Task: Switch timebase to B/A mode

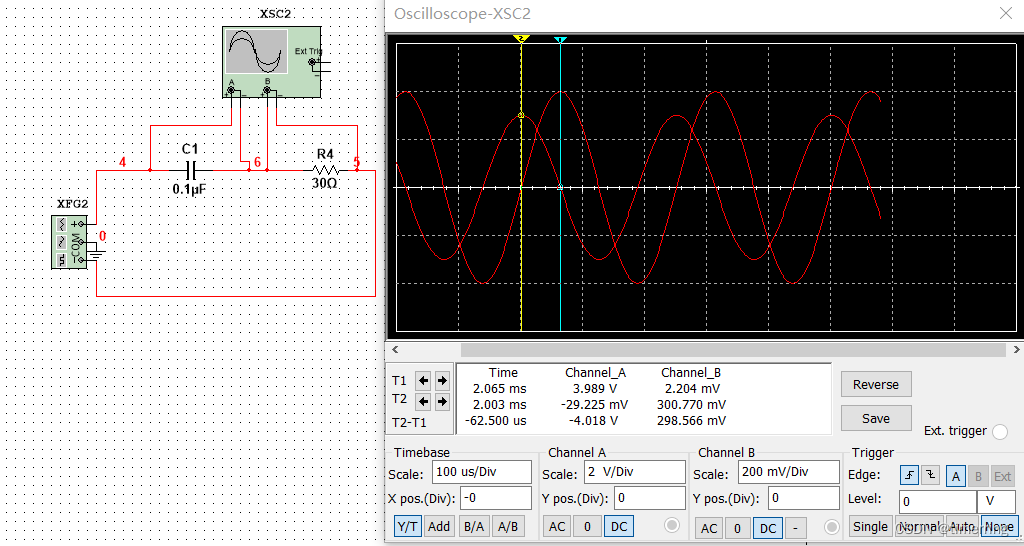Action: pos(474,526)
